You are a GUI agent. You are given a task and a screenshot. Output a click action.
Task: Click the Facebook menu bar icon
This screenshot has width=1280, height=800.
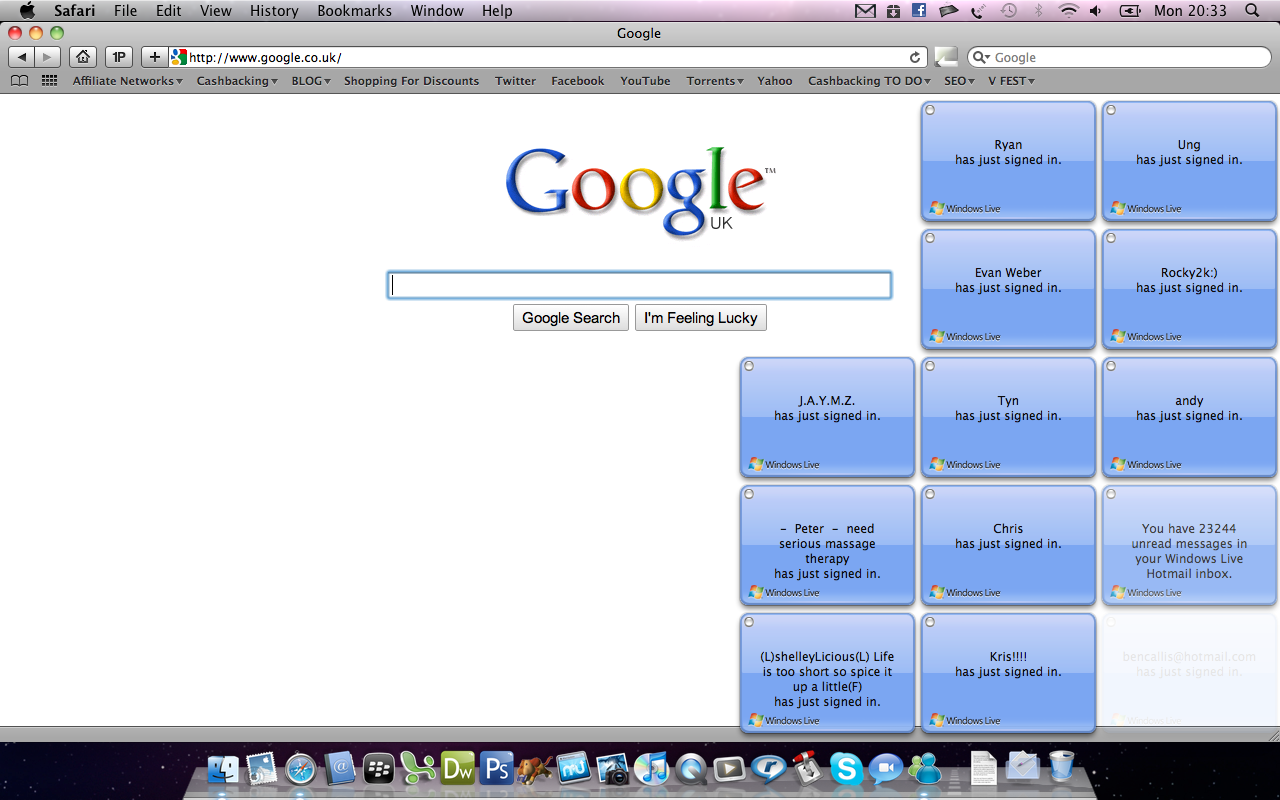coord(918,11)
